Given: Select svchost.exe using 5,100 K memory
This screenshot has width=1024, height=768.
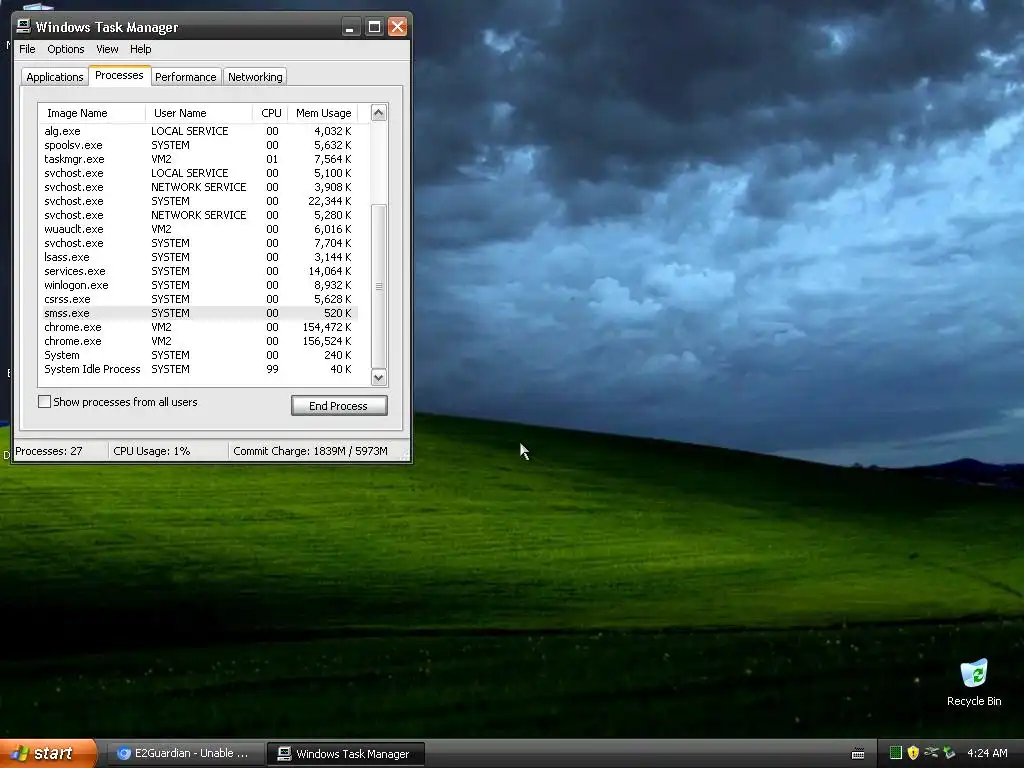Looking at the screenshot, I should coord(199,173).
